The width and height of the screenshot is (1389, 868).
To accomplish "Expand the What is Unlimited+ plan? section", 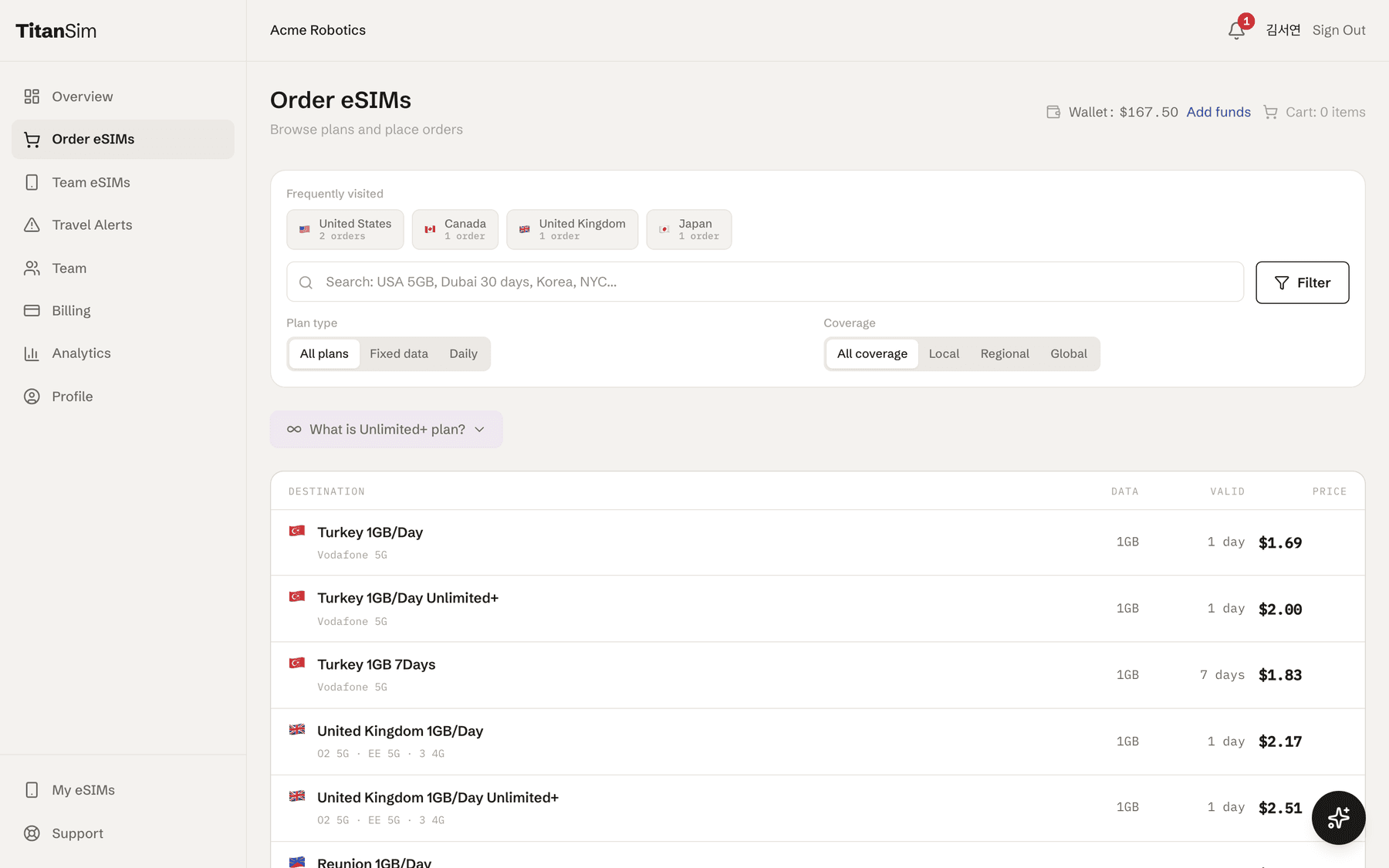I will 387,430.
